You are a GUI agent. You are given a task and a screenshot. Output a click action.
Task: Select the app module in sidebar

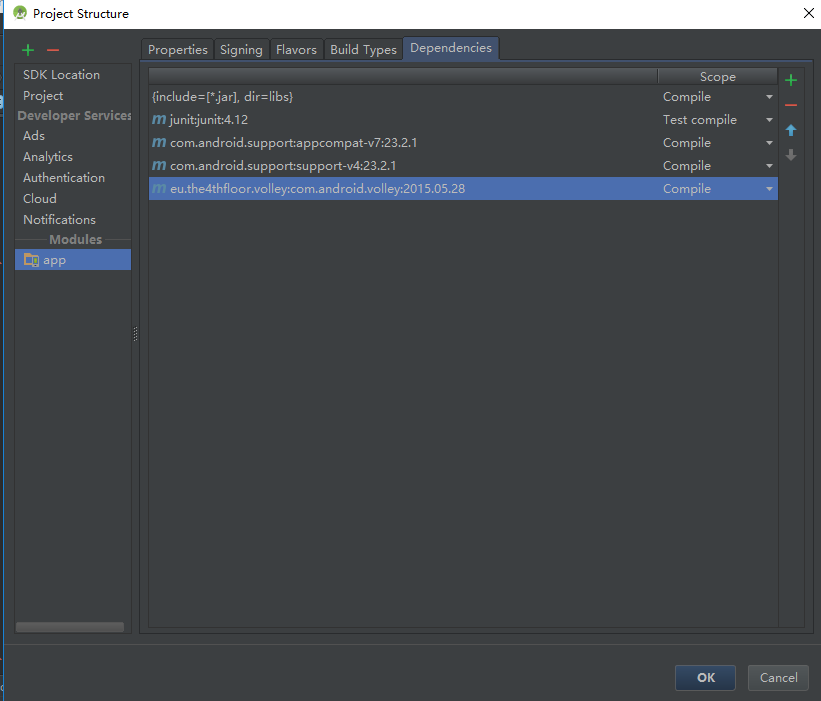click(54, 260)
